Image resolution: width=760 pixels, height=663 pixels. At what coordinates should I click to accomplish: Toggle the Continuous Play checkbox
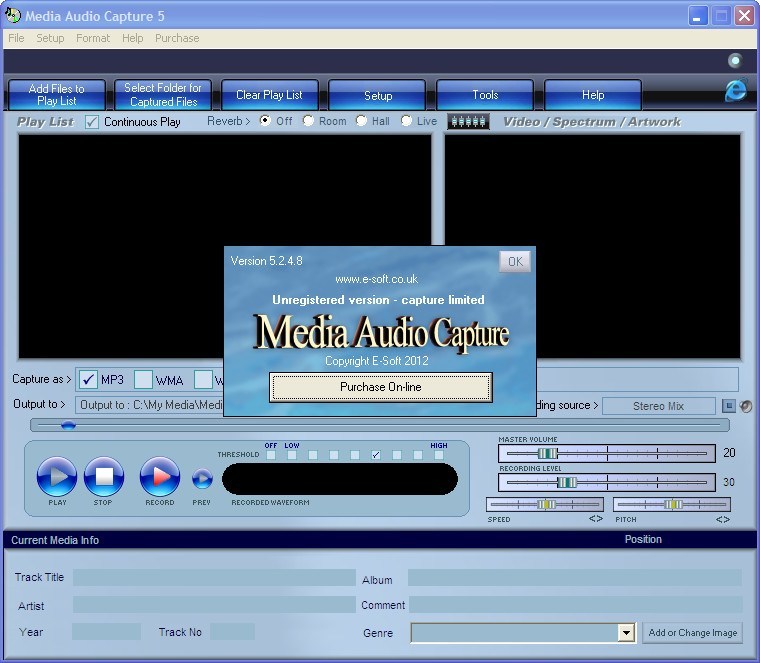point(92,122)
